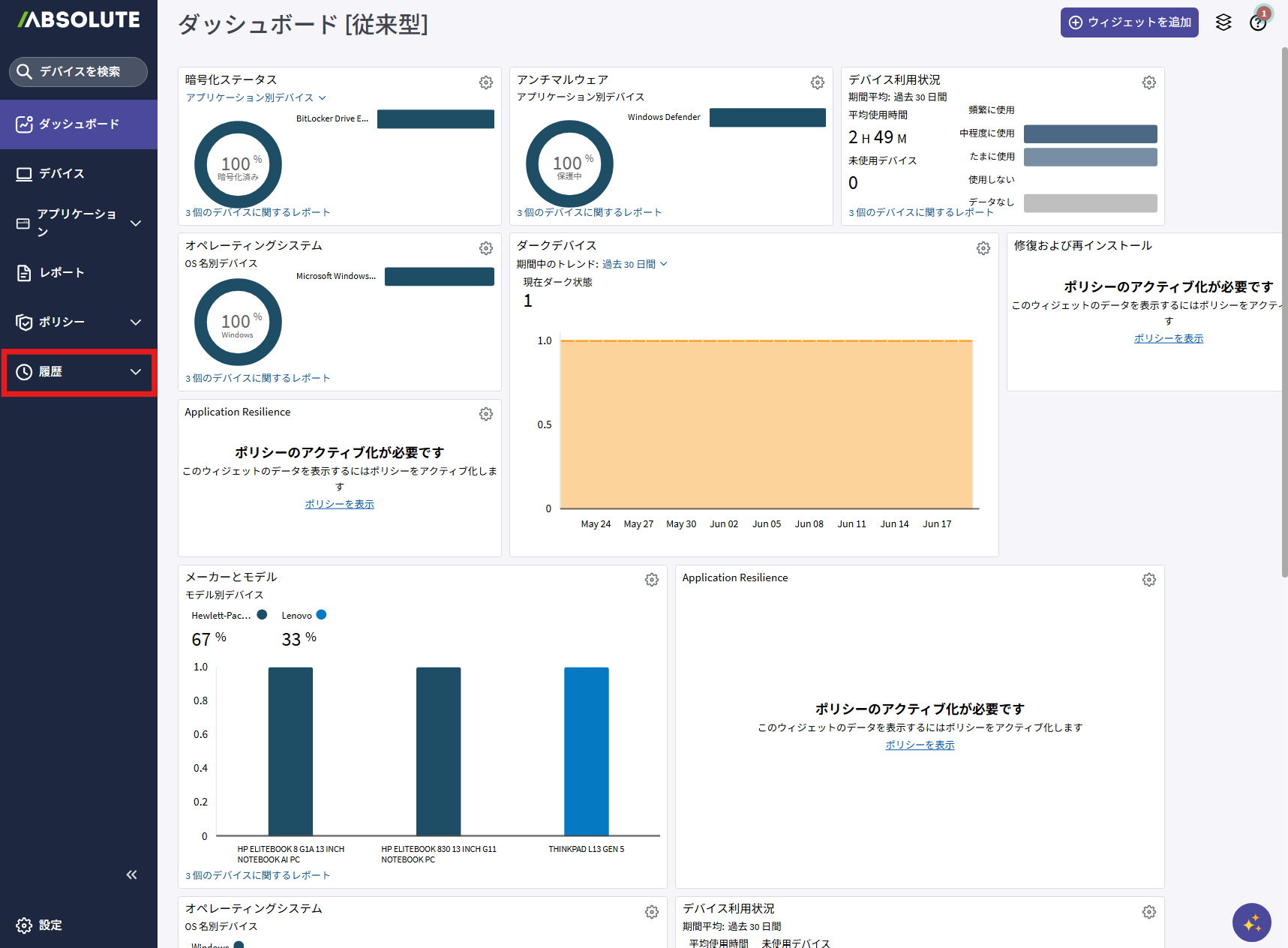Click the orange dark devices trend area

(x=767, y=424)
